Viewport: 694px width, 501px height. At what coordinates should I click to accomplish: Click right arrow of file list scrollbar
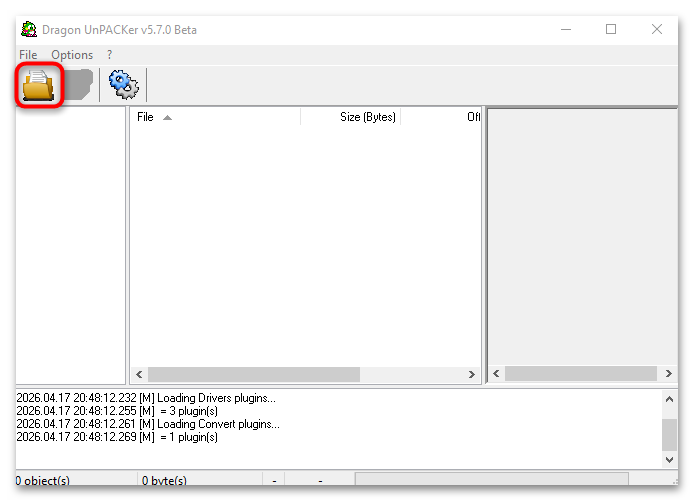pos(472,374)
